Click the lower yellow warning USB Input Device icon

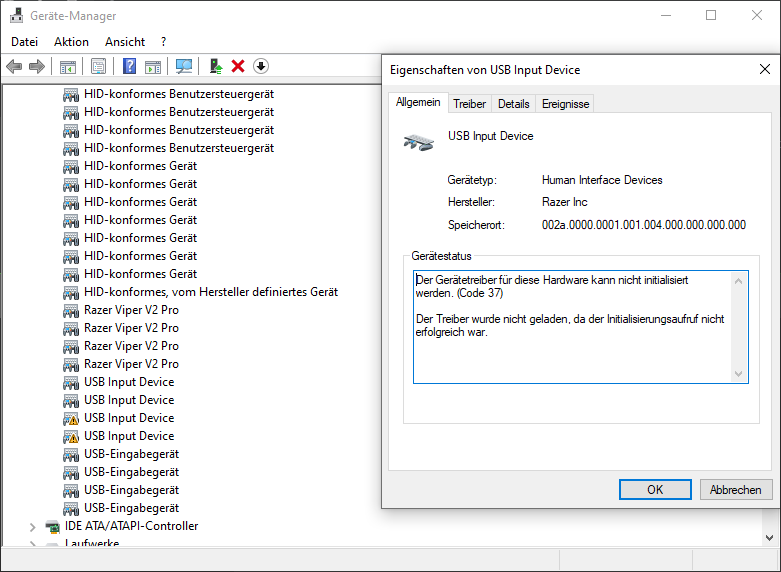click(71, 436)
